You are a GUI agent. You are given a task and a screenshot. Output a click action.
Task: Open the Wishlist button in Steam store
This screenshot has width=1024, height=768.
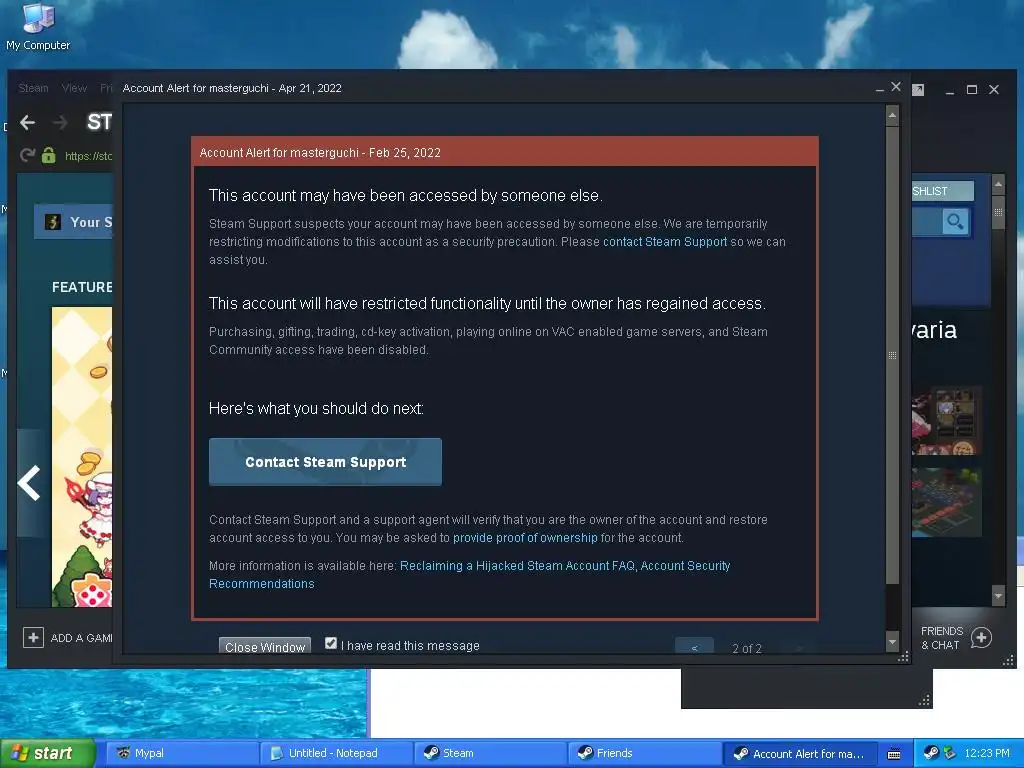[942, 191]
